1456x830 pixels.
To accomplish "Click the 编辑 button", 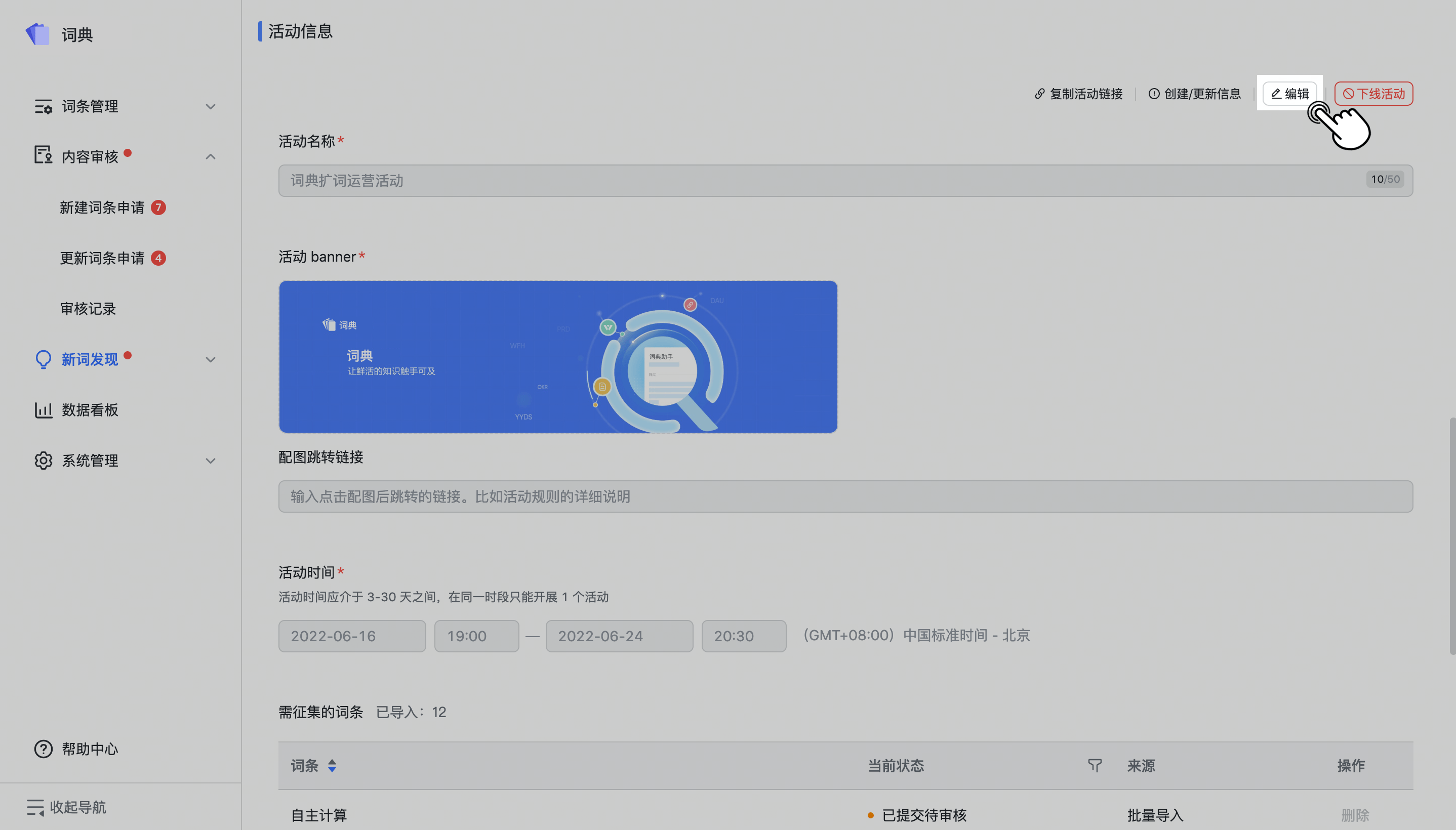I will (1289, 94).
